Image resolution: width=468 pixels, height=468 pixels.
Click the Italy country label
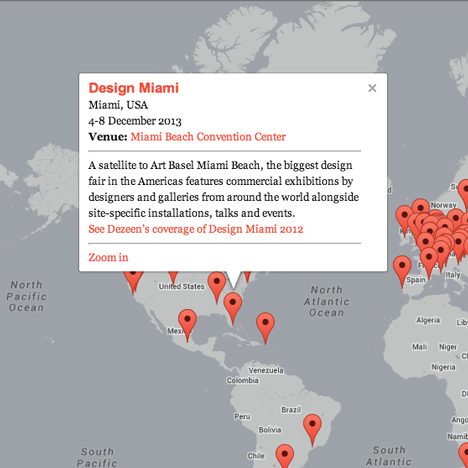pyautogui.click(x=453, y=275)
